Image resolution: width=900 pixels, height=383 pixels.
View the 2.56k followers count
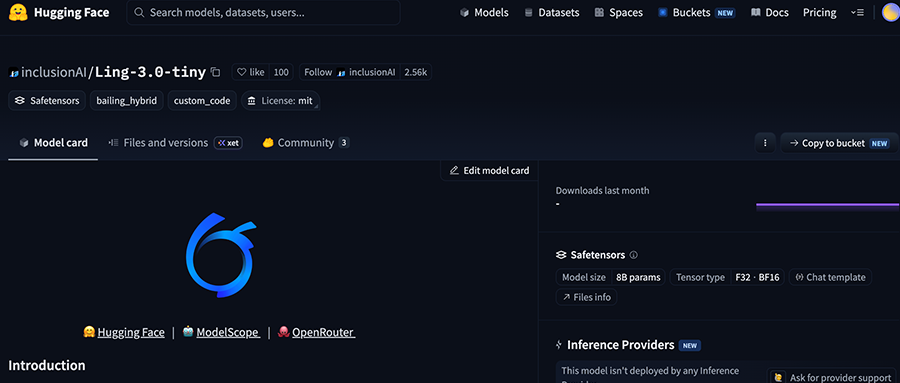coord(416,72)
